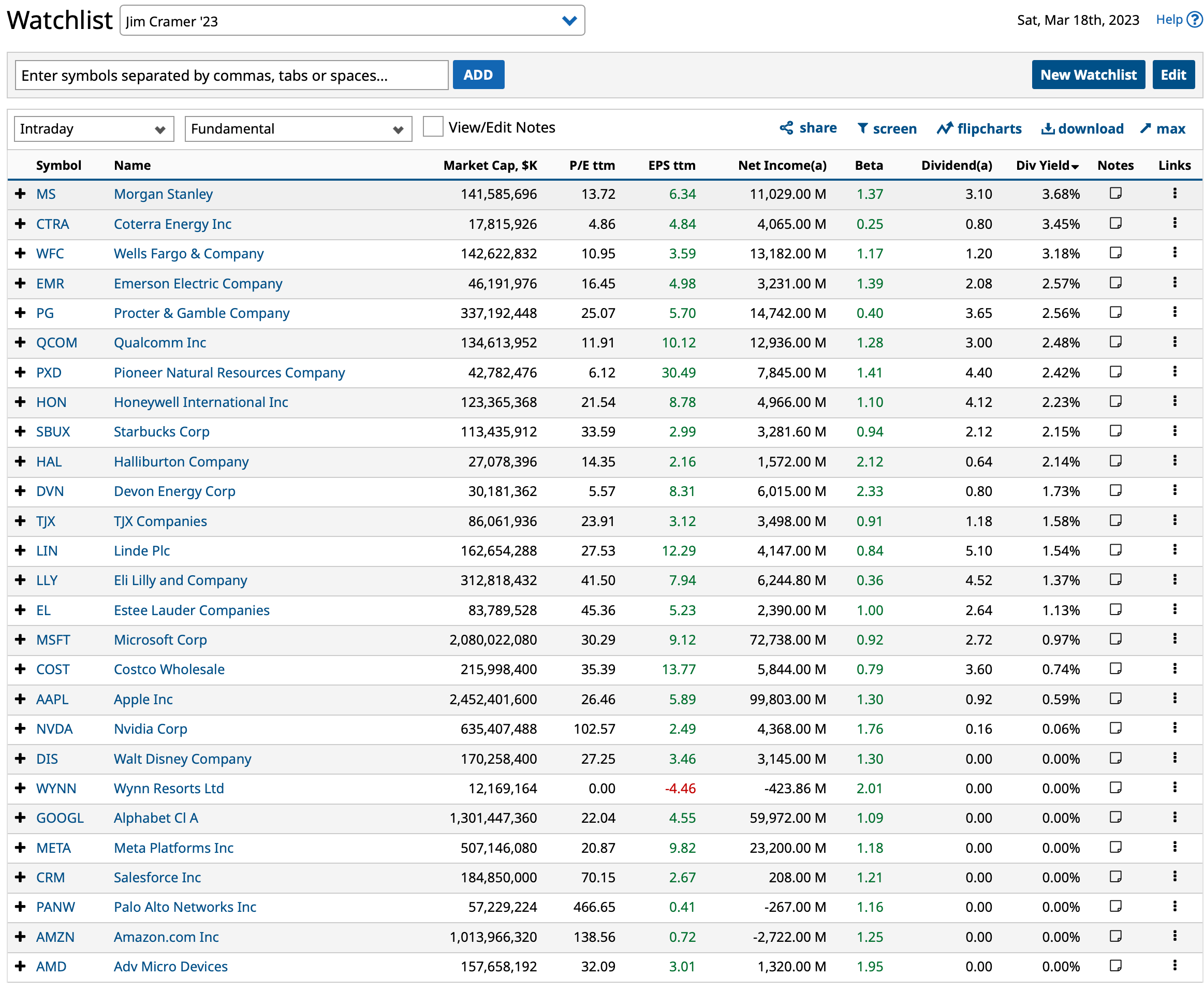The height and width of the screenshot is (990, 1204).
Task: Maximize table with max link
Action: 1163,128
